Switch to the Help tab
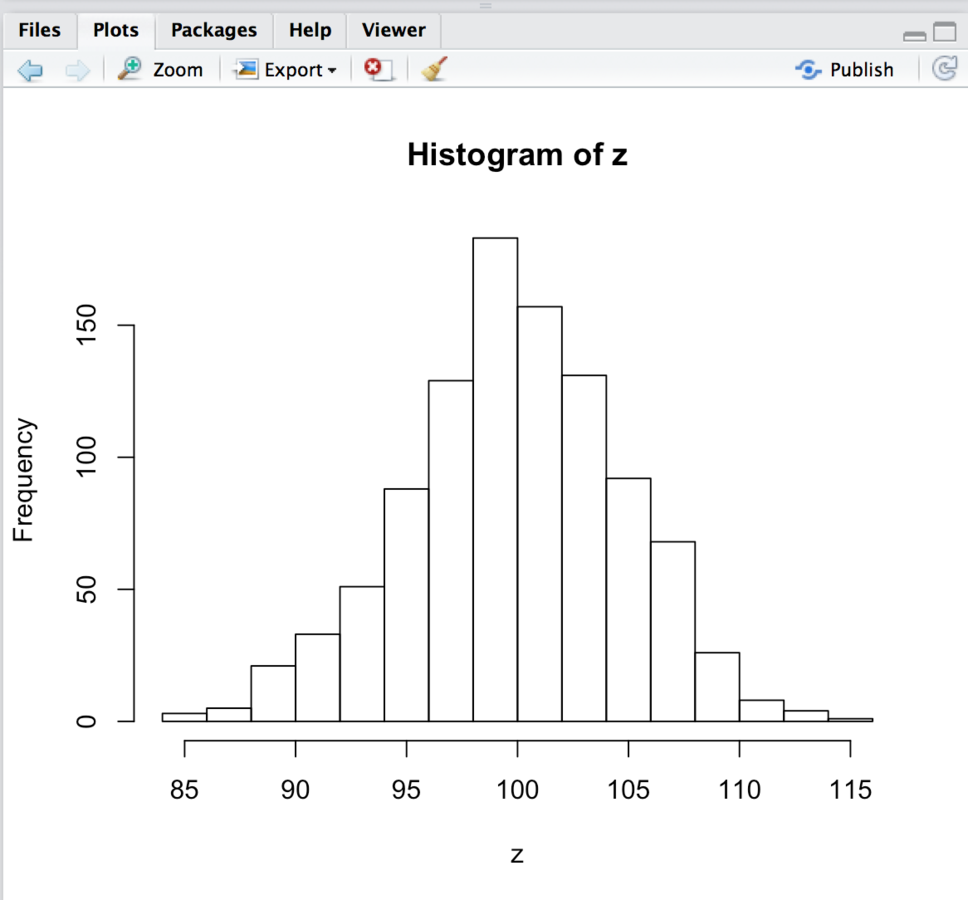Screen dimensions: 968x900 pos(310,30)
